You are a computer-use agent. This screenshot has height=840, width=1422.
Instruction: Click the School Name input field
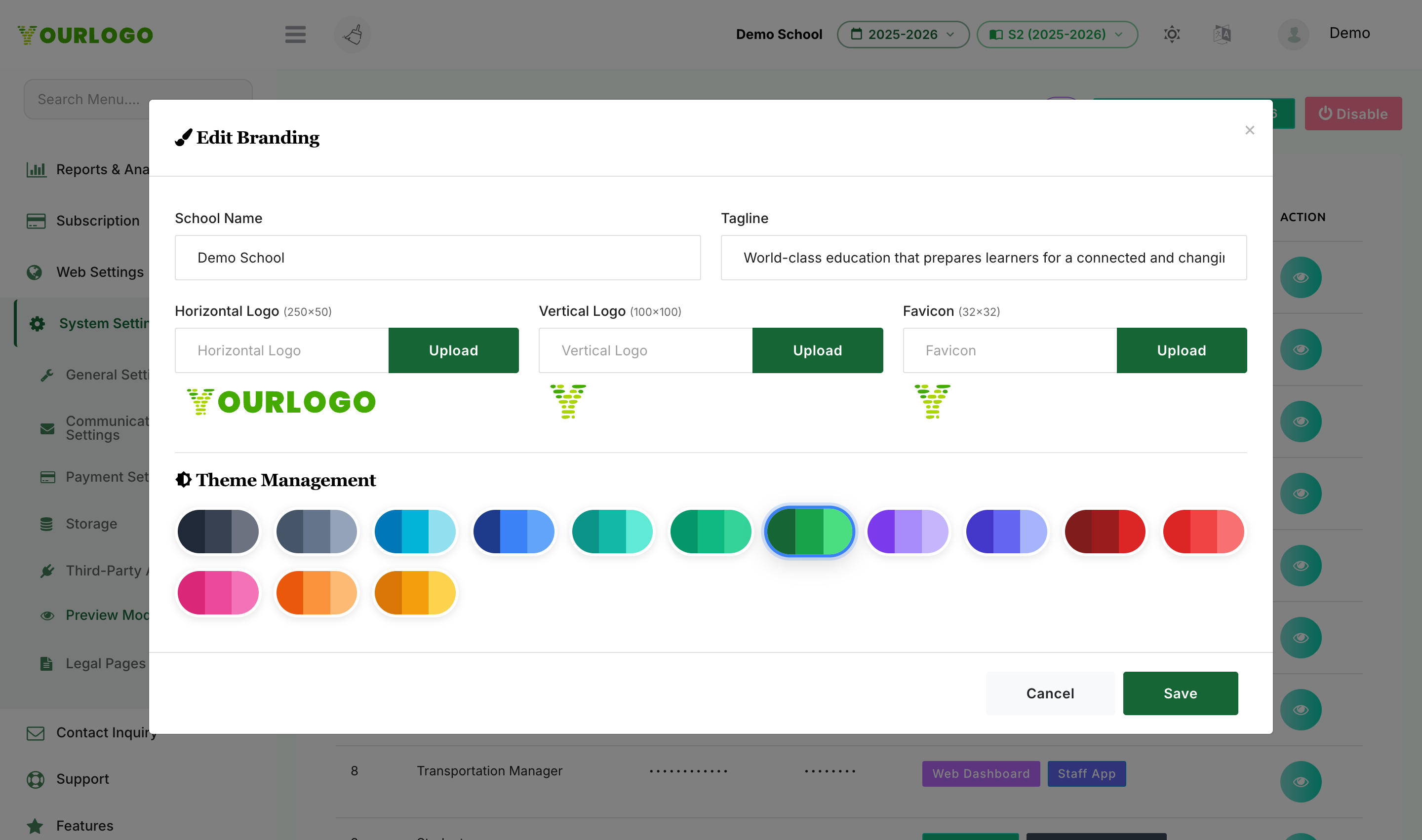438,258
